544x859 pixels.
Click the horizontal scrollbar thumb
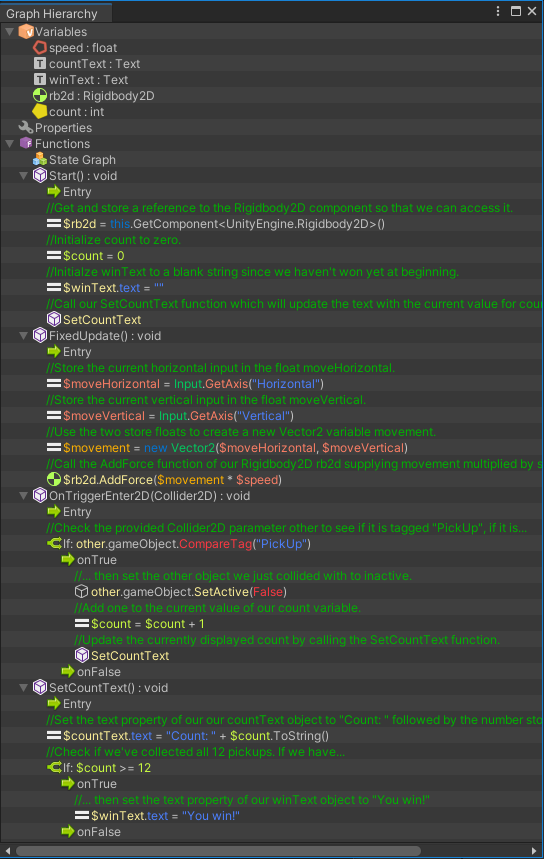218,851
